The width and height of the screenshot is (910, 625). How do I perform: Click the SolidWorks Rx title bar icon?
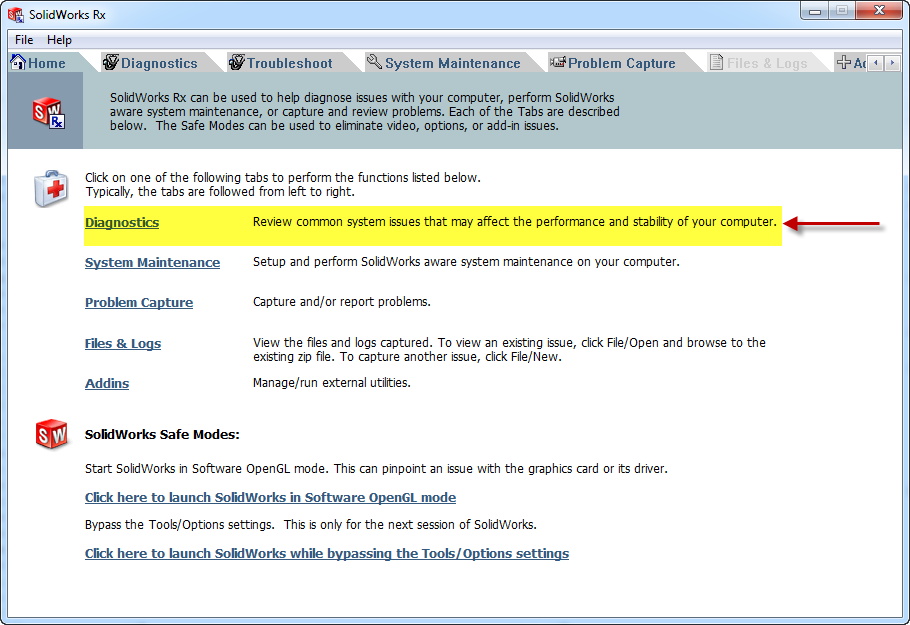coord(16,15)
